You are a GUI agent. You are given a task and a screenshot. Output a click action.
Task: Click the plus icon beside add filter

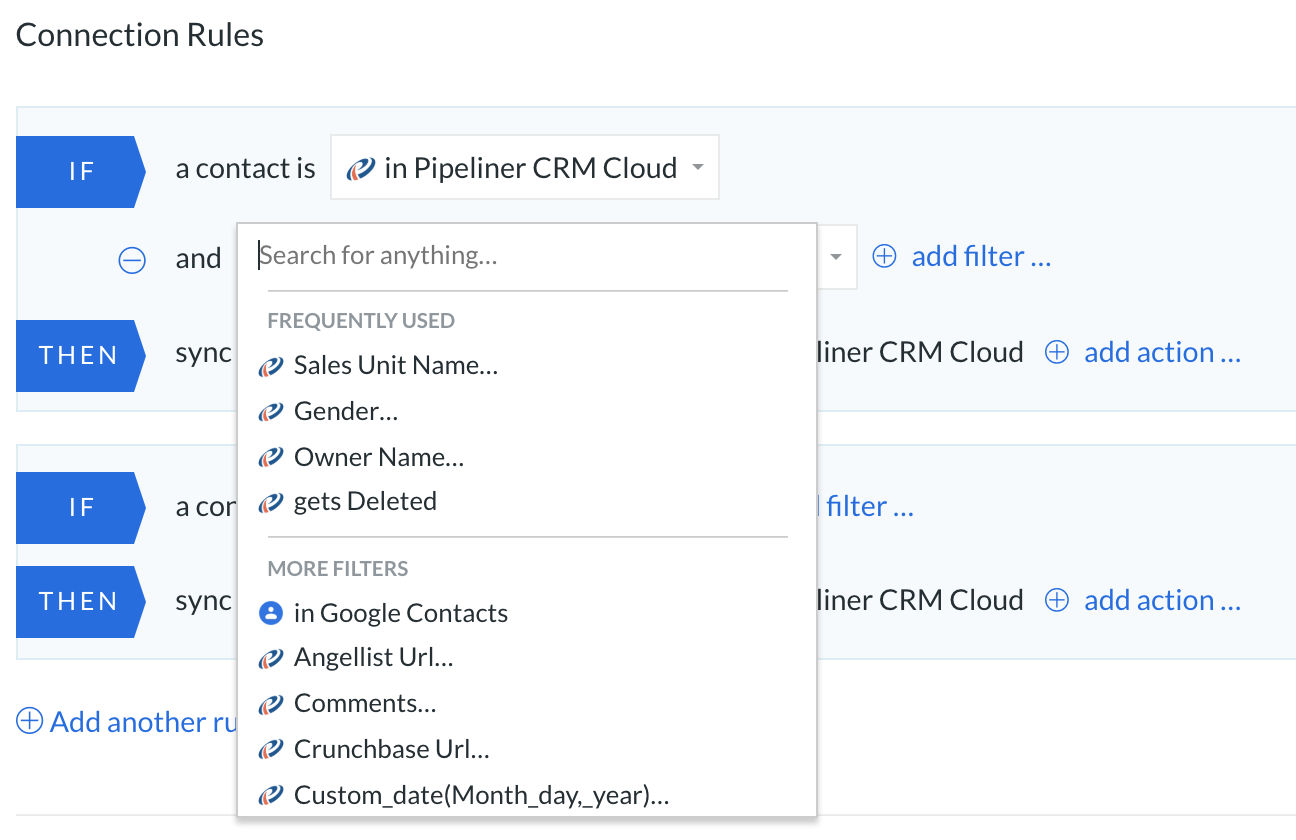pos(884,256)
